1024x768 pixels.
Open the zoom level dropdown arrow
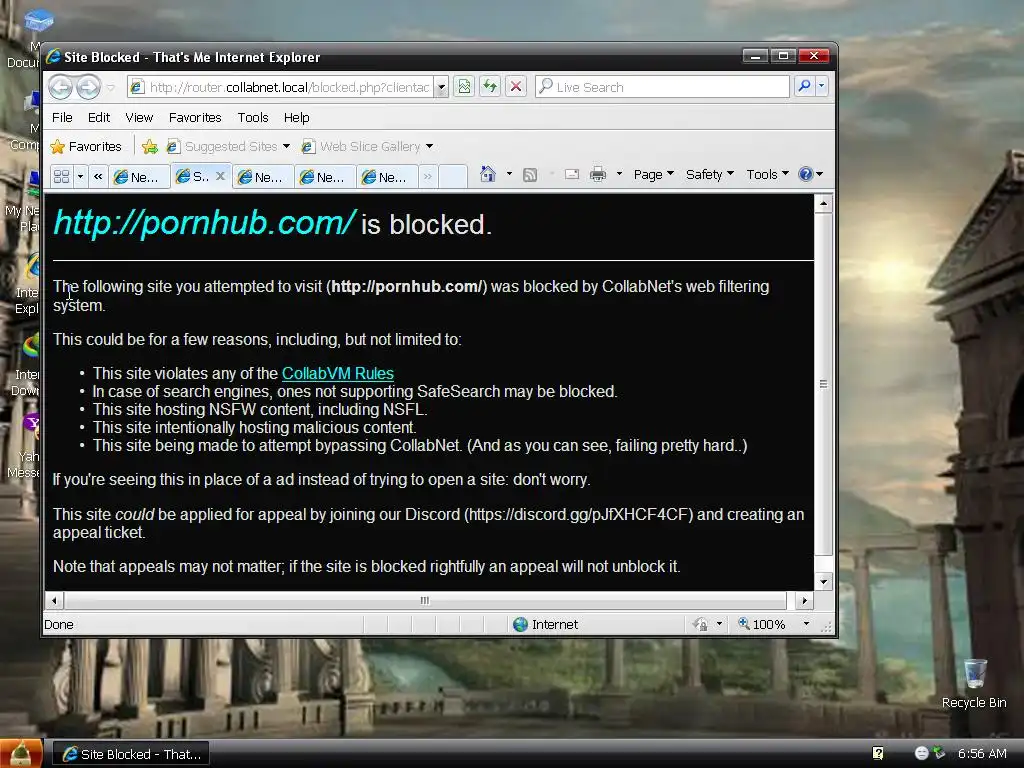tap(807, 624)
